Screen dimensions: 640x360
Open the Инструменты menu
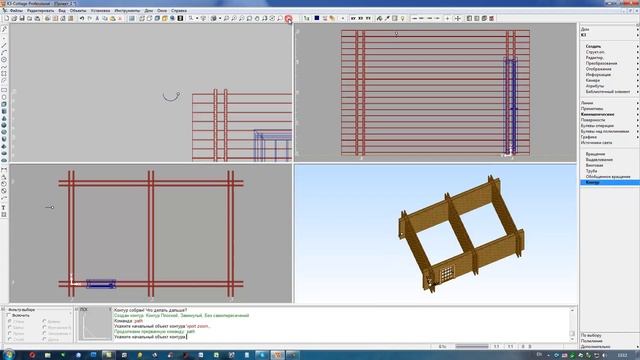point(127,11)
